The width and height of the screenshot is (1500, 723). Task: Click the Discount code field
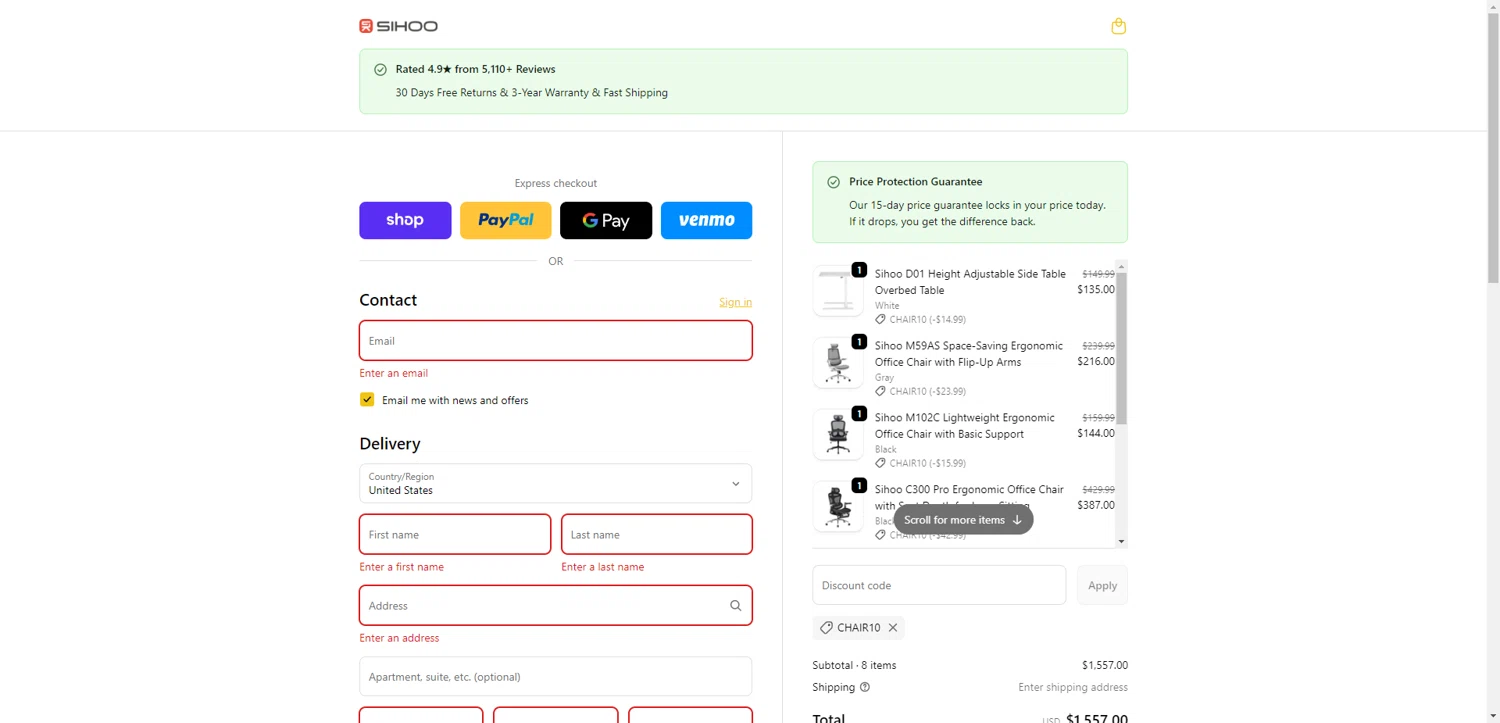click(x=939, y=585)
